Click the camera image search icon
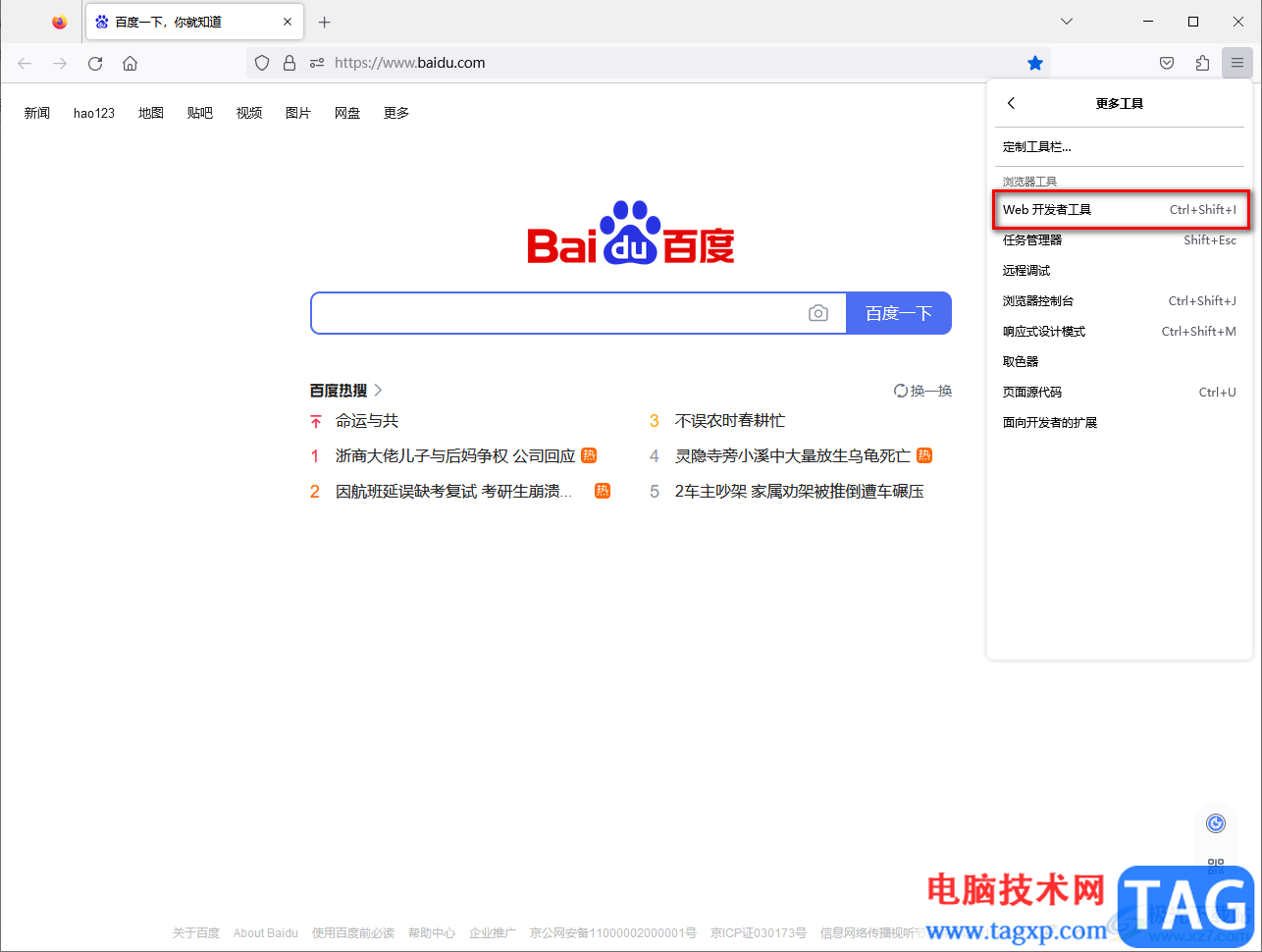 (x=818, y=313)
